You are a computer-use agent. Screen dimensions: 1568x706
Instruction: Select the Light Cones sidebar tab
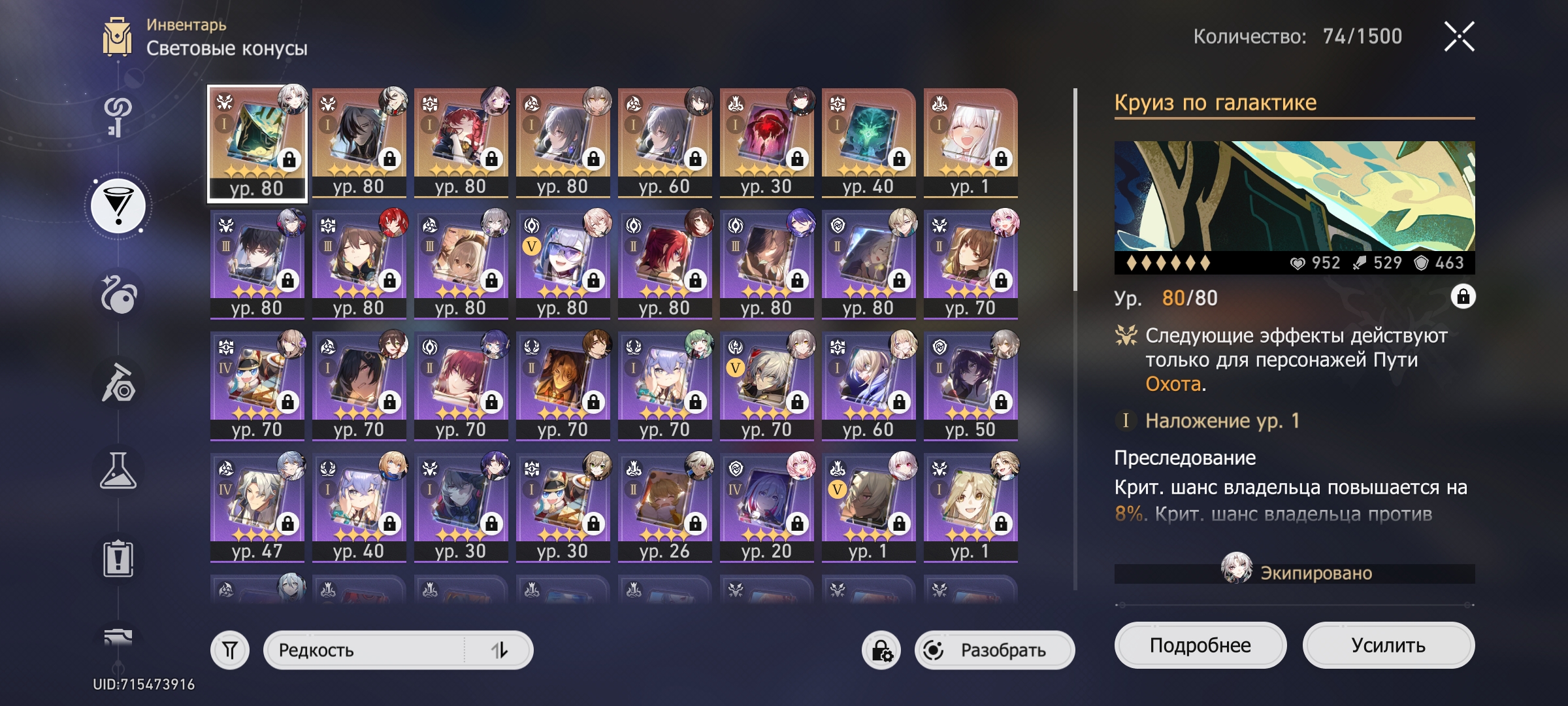tap(118, 206)
